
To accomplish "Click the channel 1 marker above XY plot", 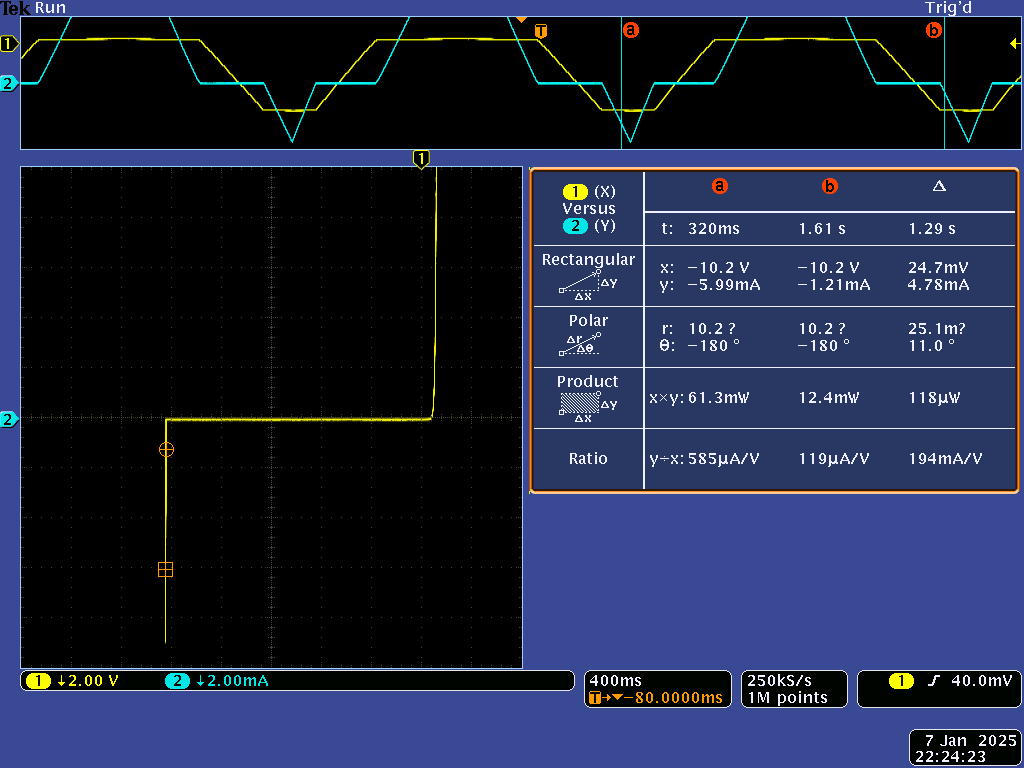I will (421, 158).
